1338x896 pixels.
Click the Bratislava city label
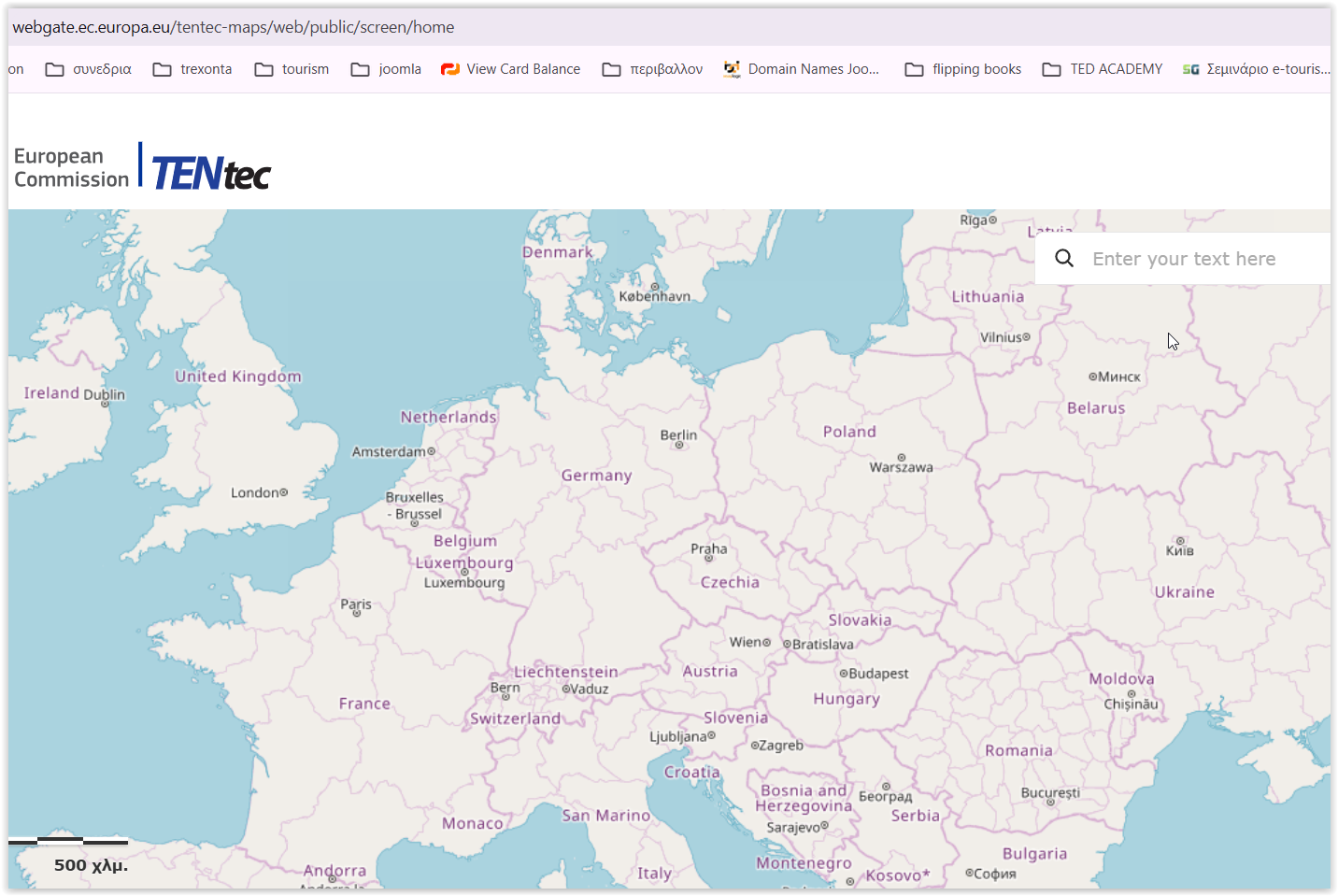[823, 645]
